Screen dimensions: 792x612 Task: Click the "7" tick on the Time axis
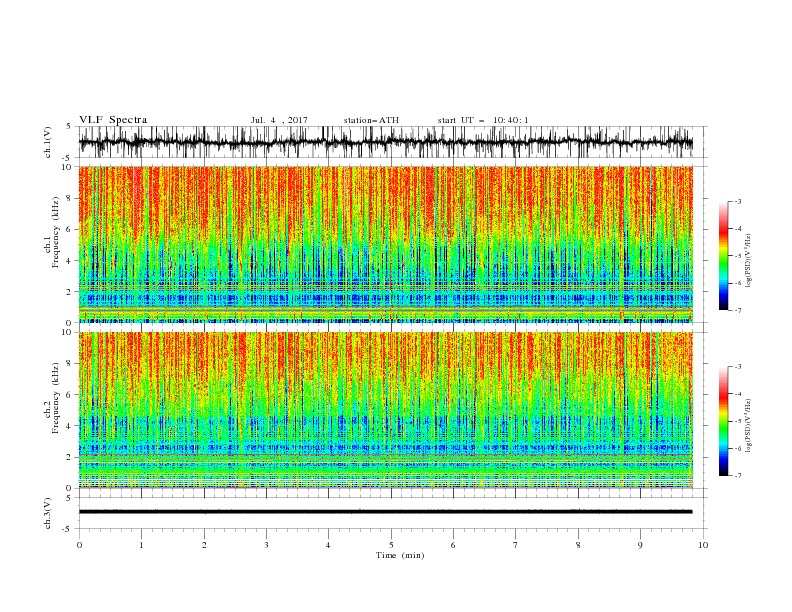point(516,545)
